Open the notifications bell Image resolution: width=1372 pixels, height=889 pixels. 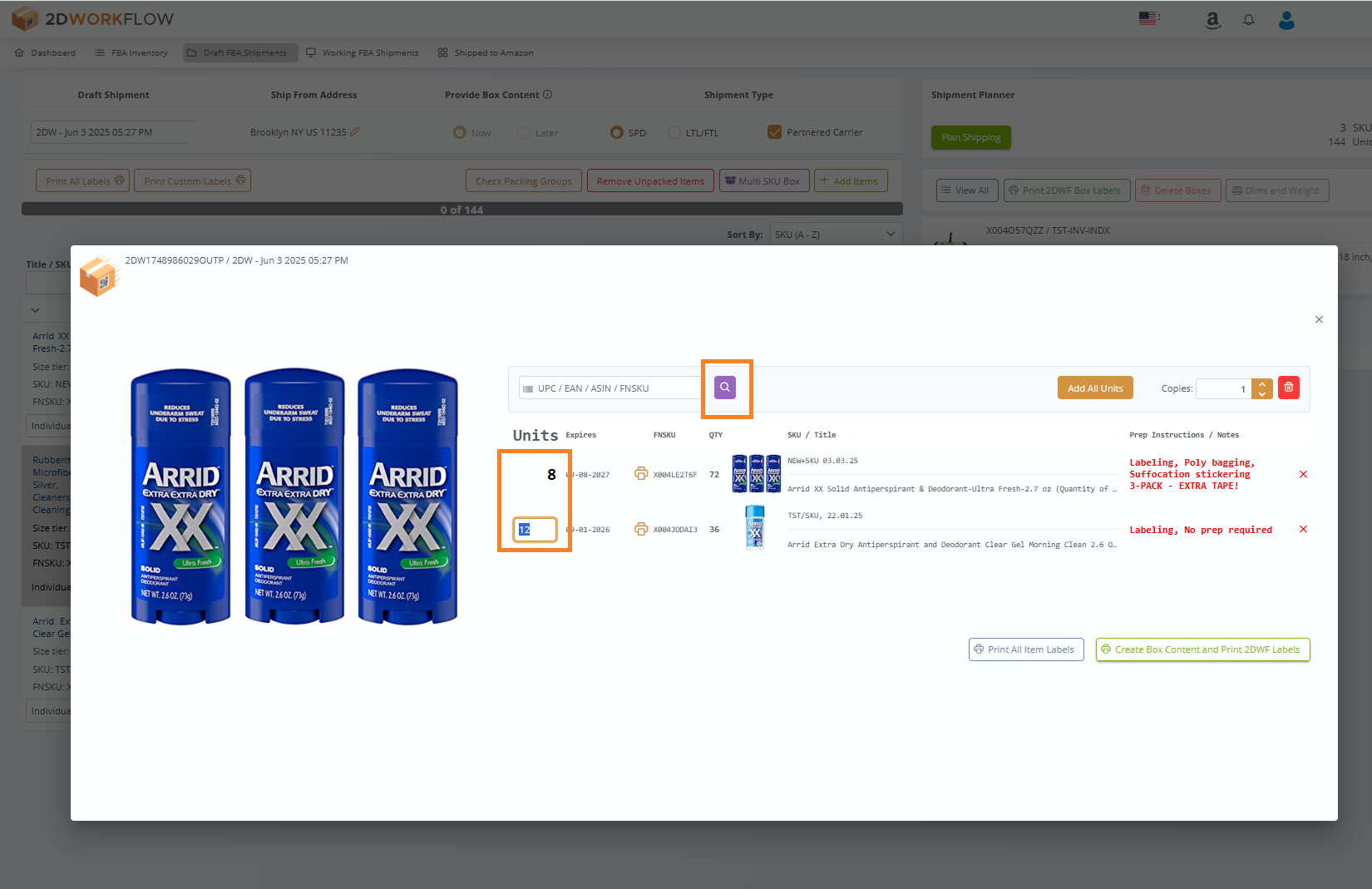(1248, 19)
